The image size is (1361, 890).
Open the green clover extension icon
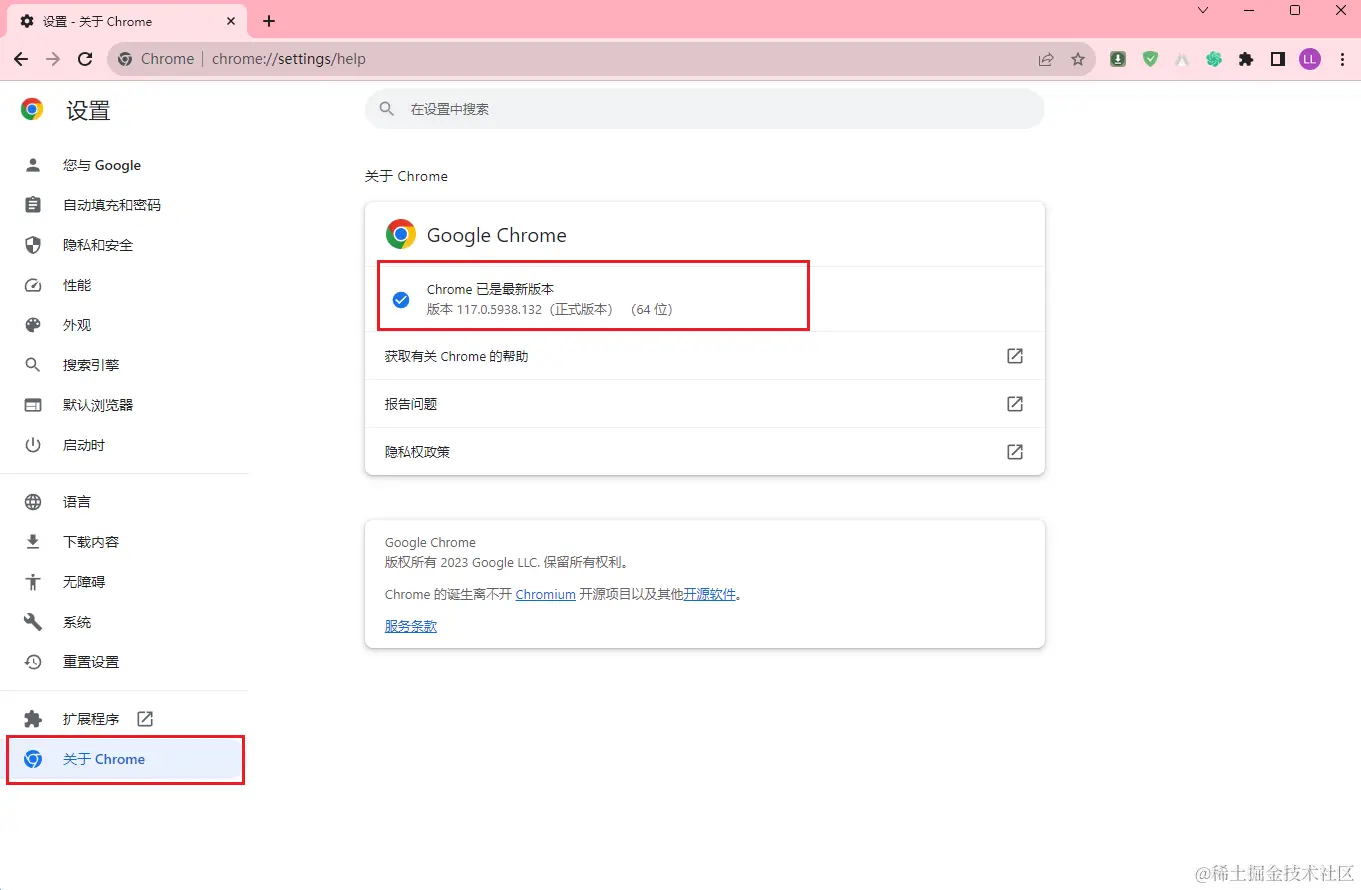pyautogui.click(x=1214, y=59)
